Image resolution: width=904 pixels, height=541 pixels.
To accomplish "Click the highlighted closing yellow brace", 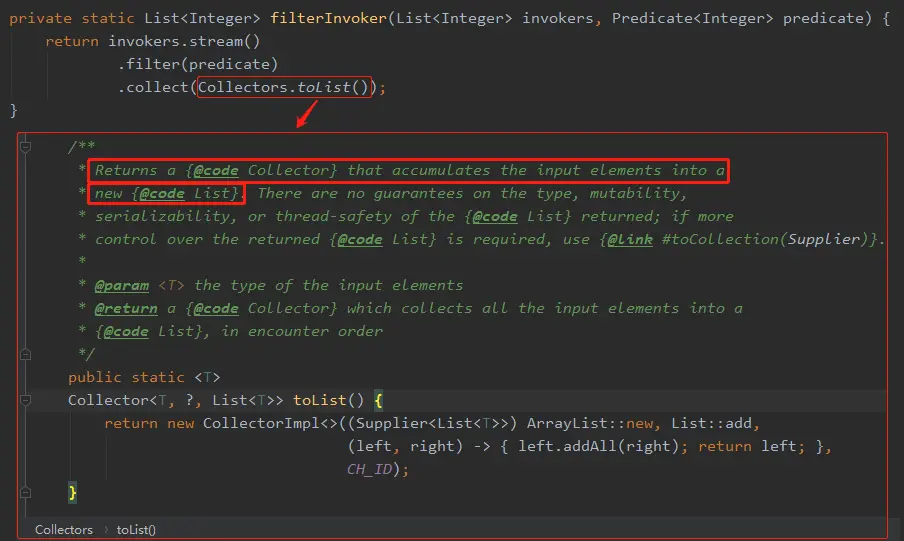I will [72, 492].
